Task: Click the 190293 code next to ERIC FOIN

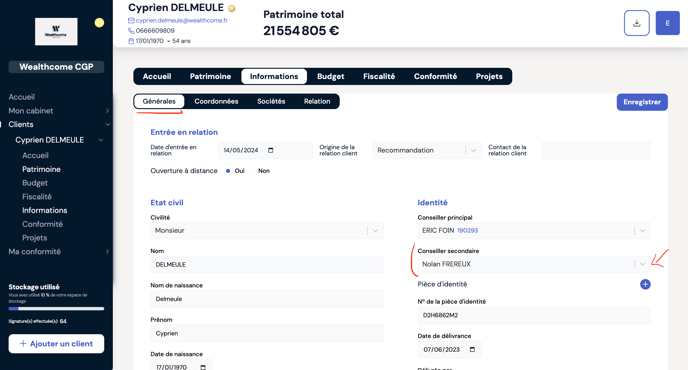Action: click(x=467, y=230)
